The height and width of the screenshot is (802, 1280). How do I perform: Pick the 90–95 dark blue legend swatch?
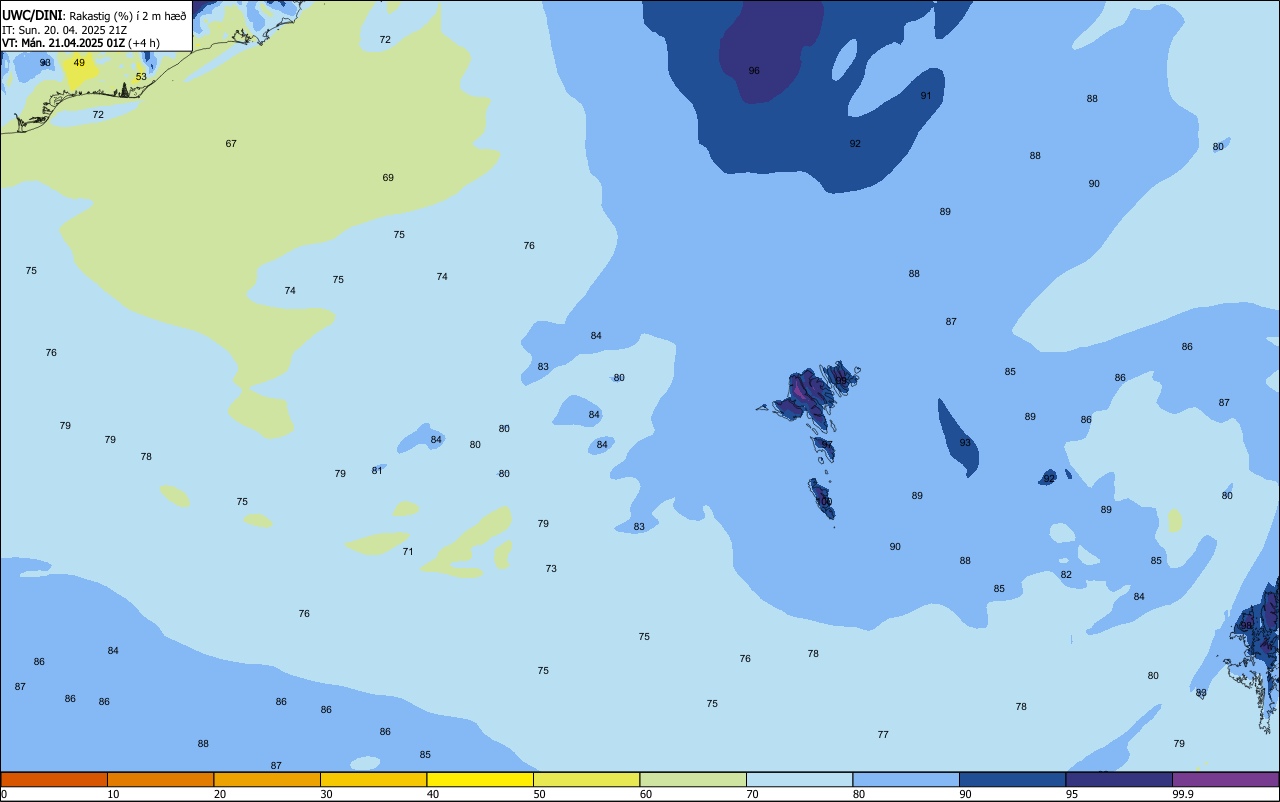pos(1012,779)
